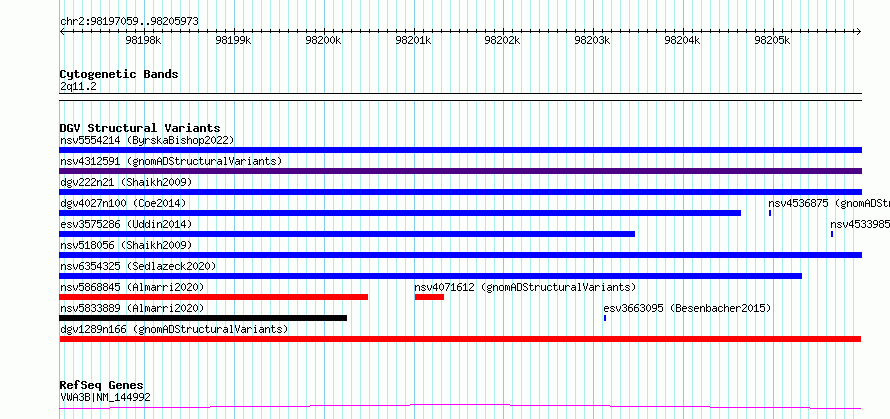
Task: Click the 98201k ruler tick label
Action: [413, 40]
